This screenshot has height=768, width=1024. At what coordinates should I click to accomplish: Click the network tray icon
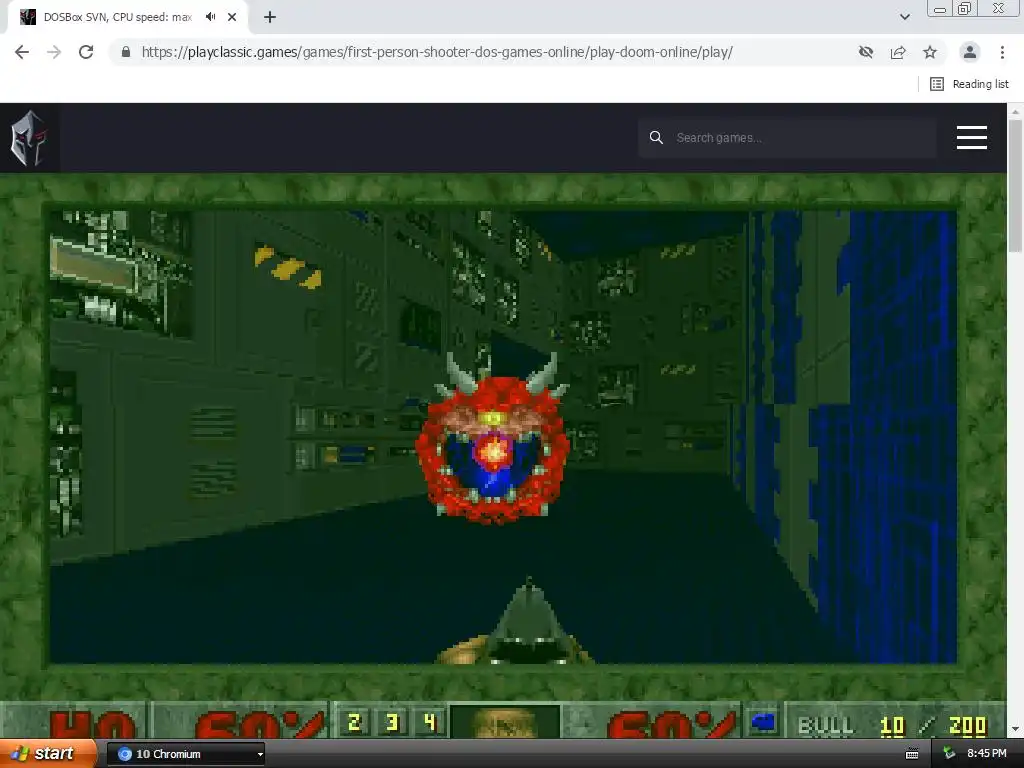(950, 754)
